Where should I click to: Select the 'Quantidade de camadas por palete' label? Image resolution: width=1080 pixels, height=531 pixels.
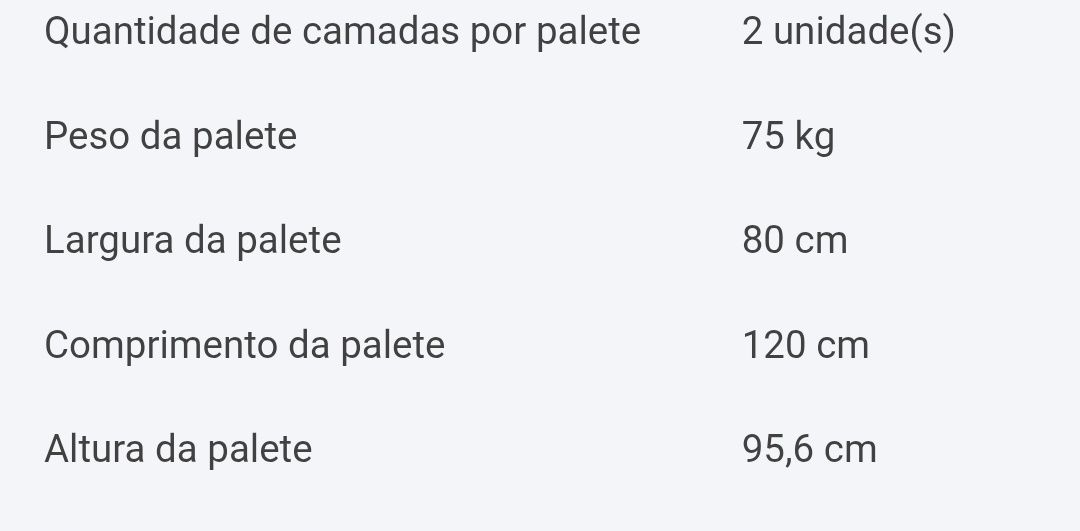pyautogui.click(x=342, y=32)
